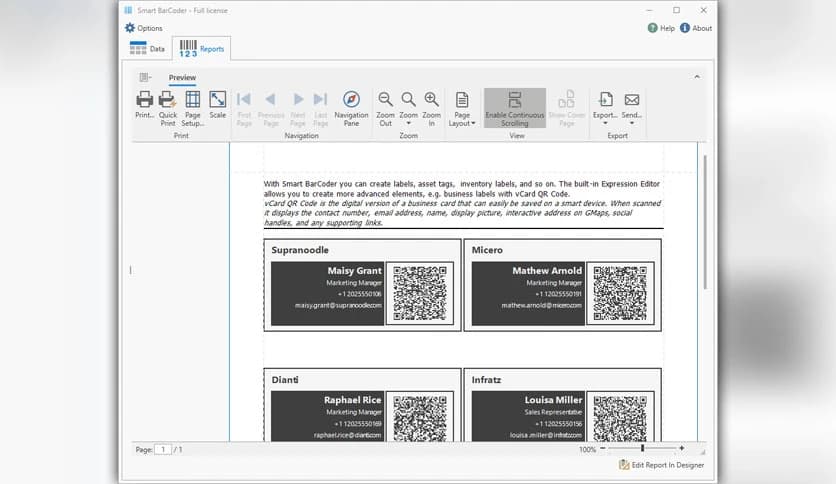
Task: Click the Smart BarCoder title bar icon
Action: 128,10
